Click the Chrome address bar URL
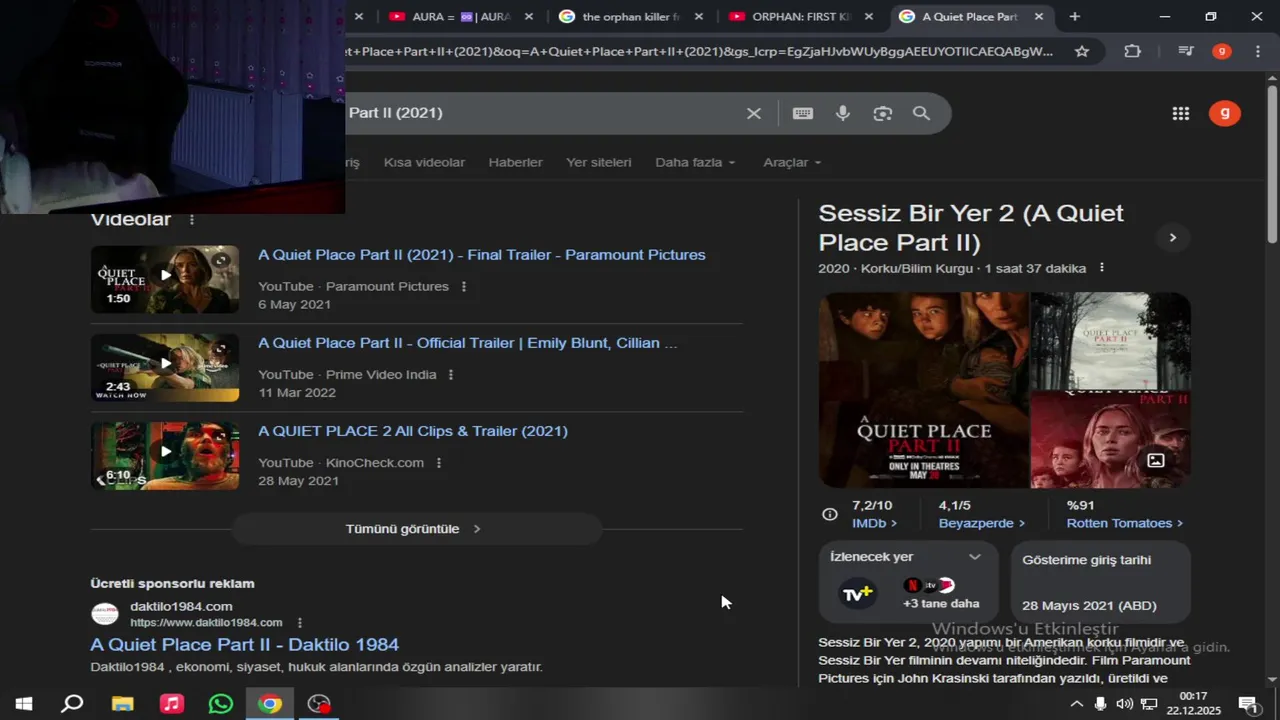 tap(700, 51)
